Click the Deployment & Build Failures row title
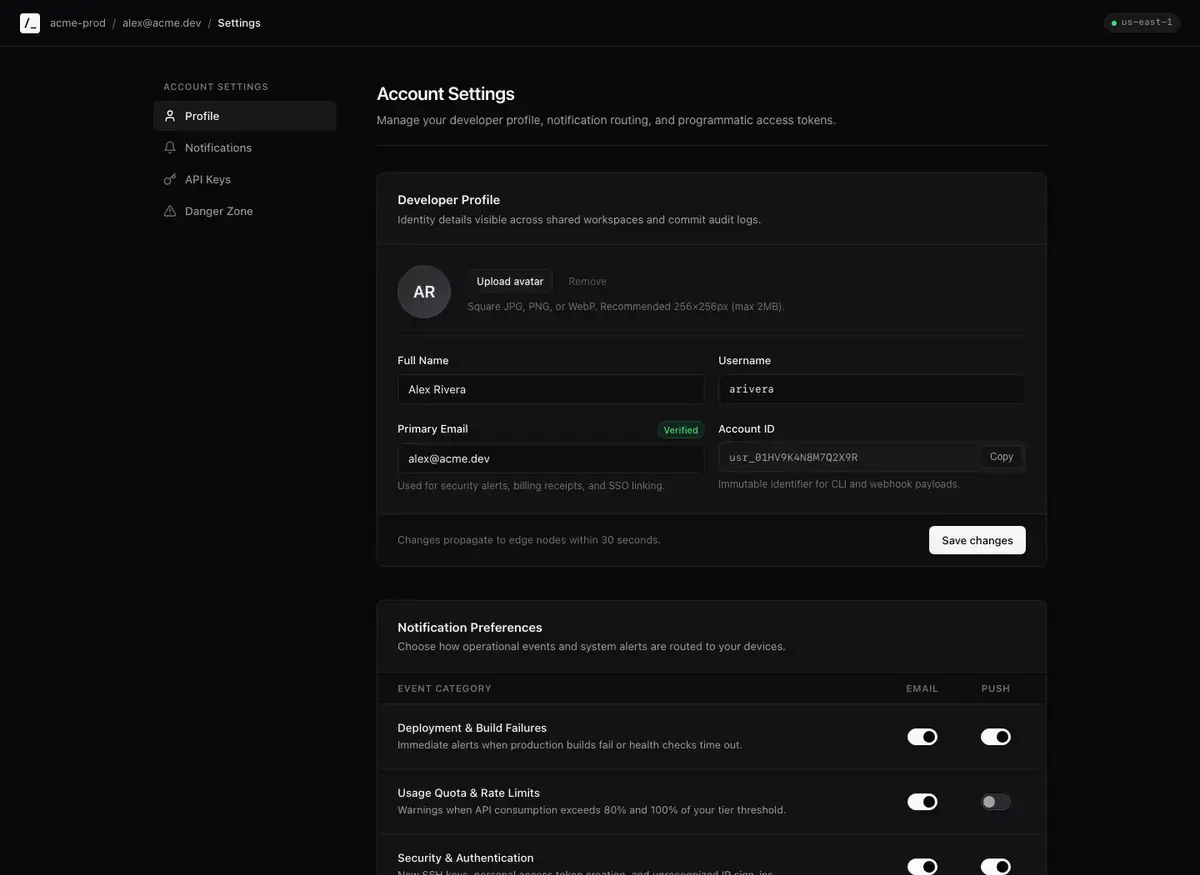 472,728
